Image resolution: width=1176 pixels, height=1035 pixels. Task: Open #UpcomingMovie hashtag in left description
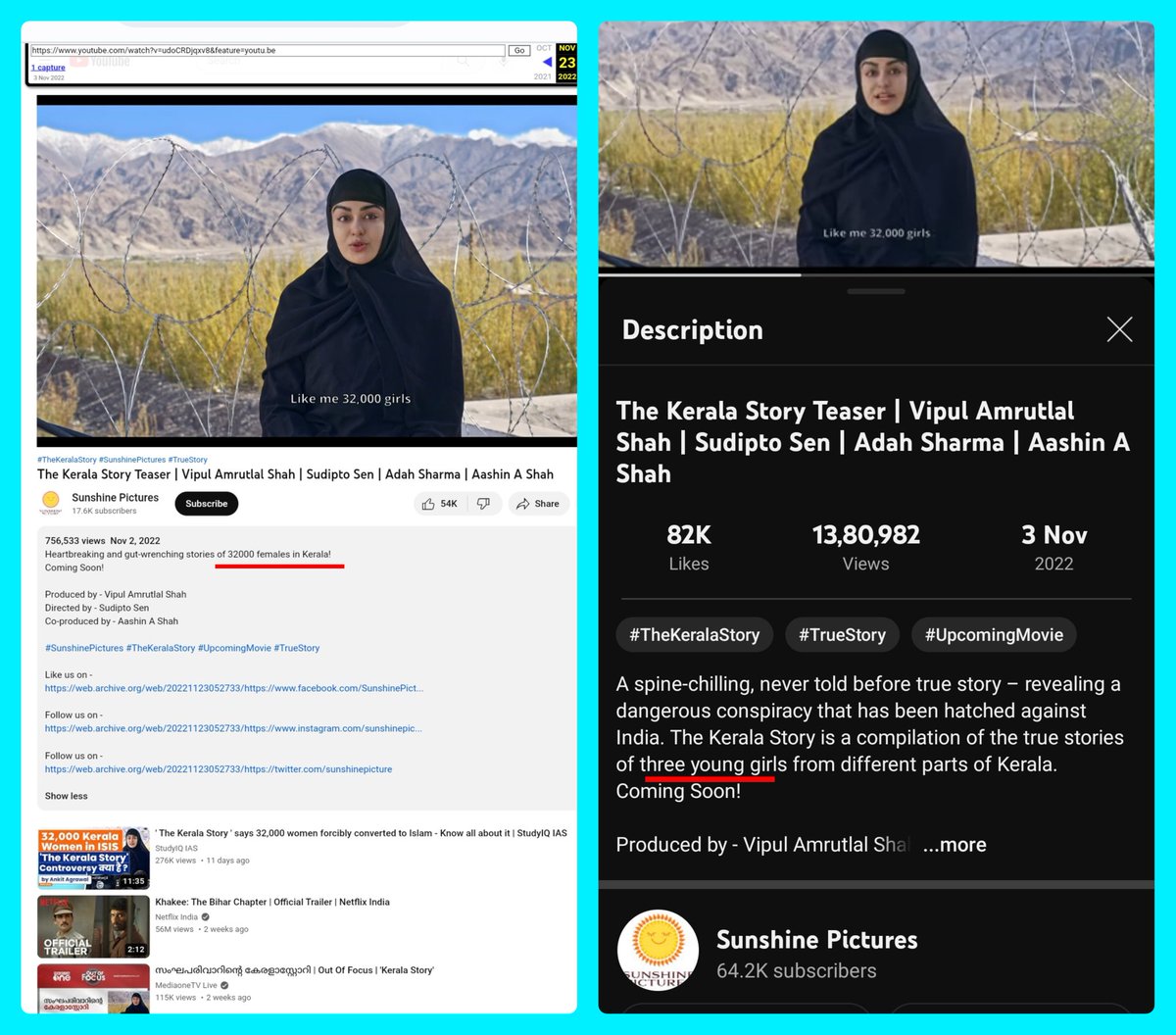pyautogui.click(x=232, y=648)
